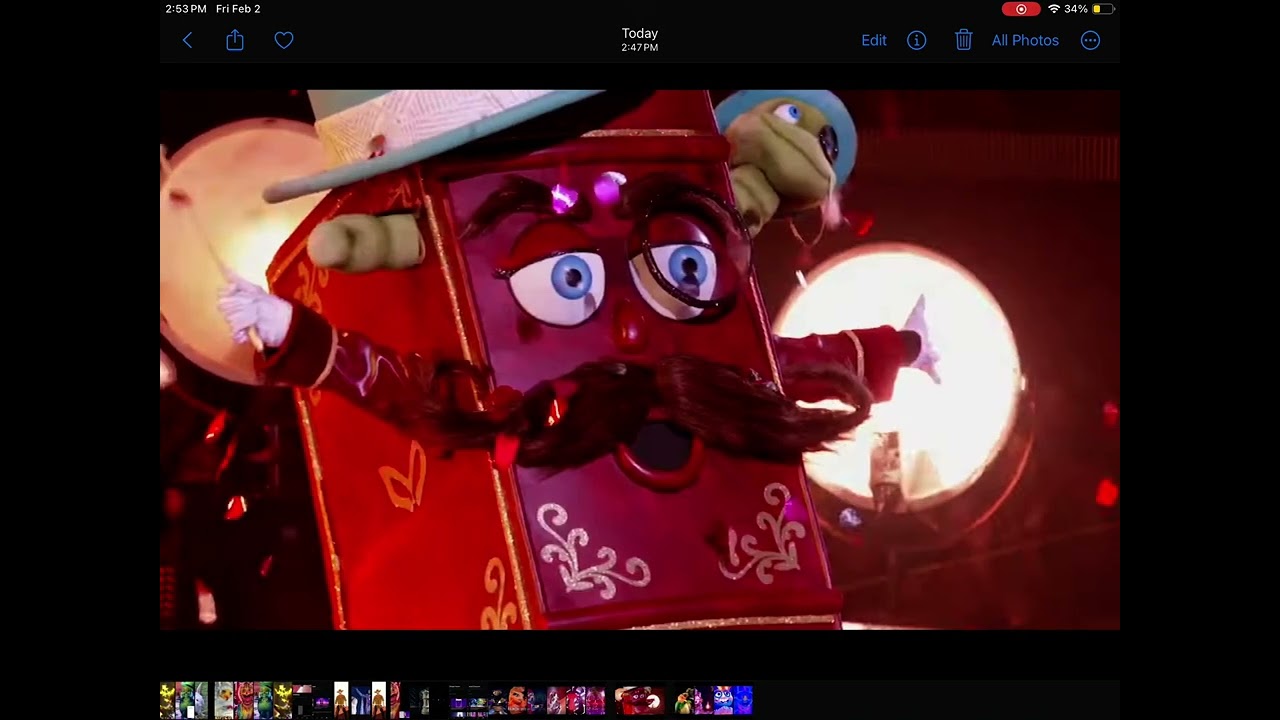Favorite the photo with the heart icon
1280x720 pixels.
coord(284,40)
